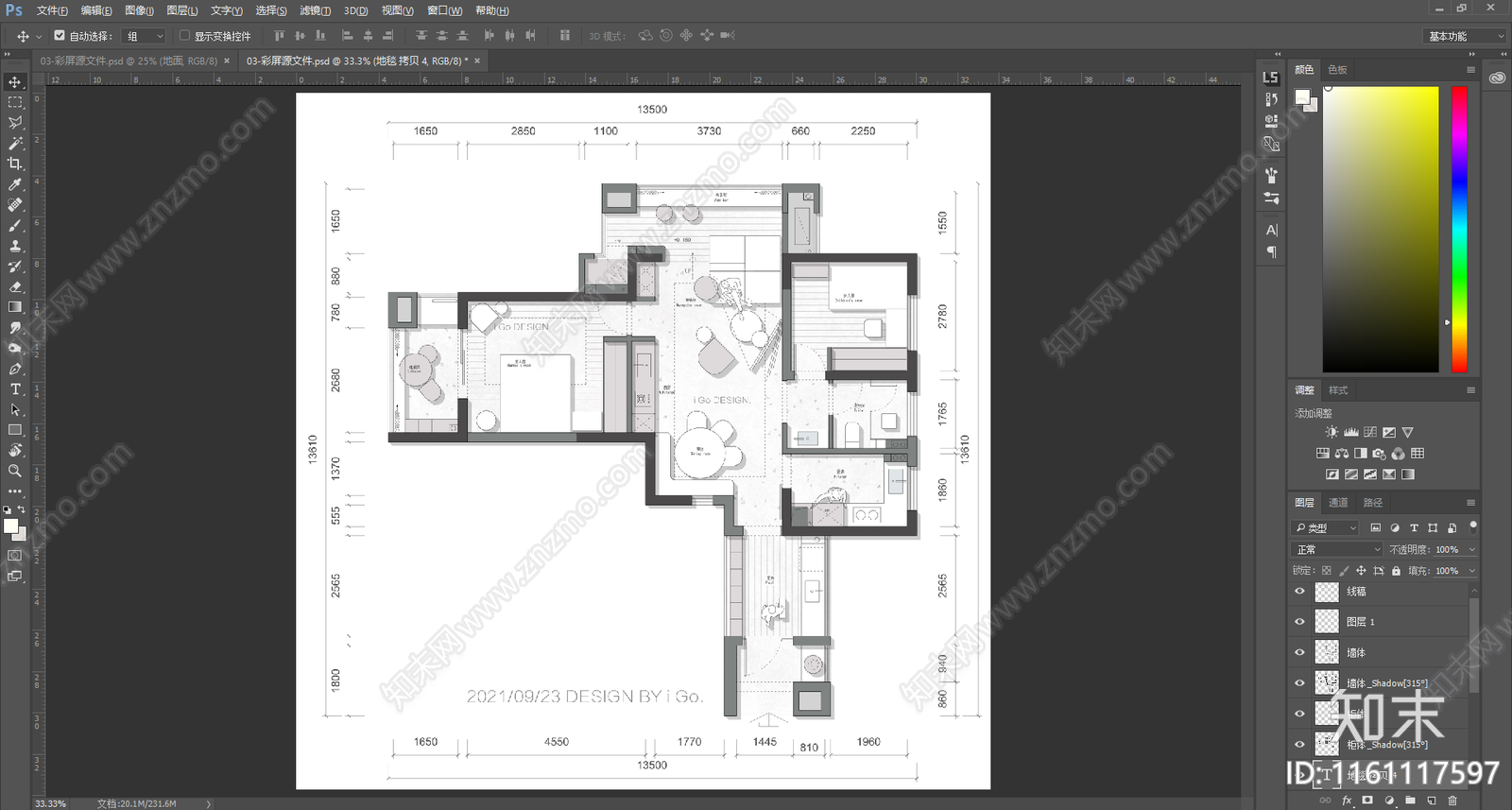Select the Gradient tool

coord(15,307)
